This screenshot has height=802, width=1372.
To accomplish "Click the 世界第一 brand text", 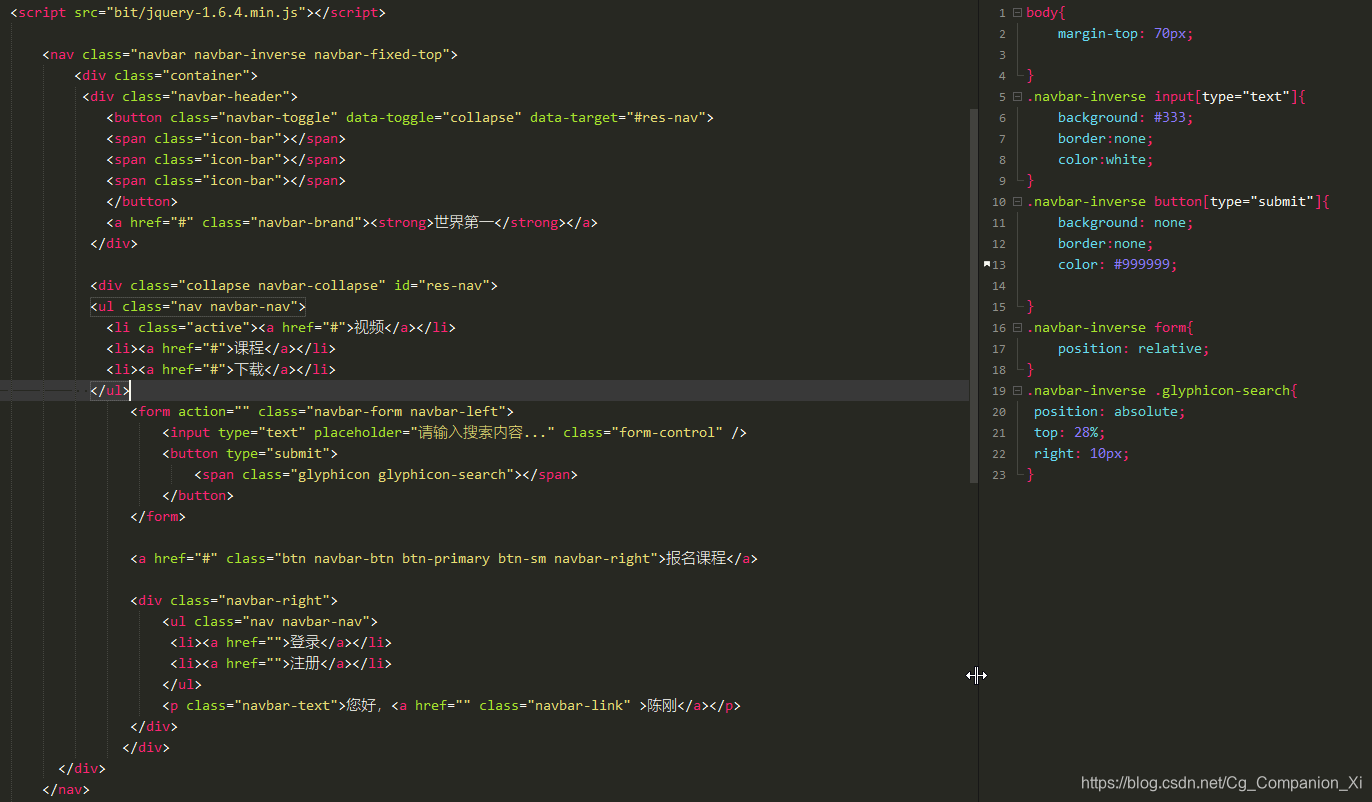I will (x=464, y=222).
